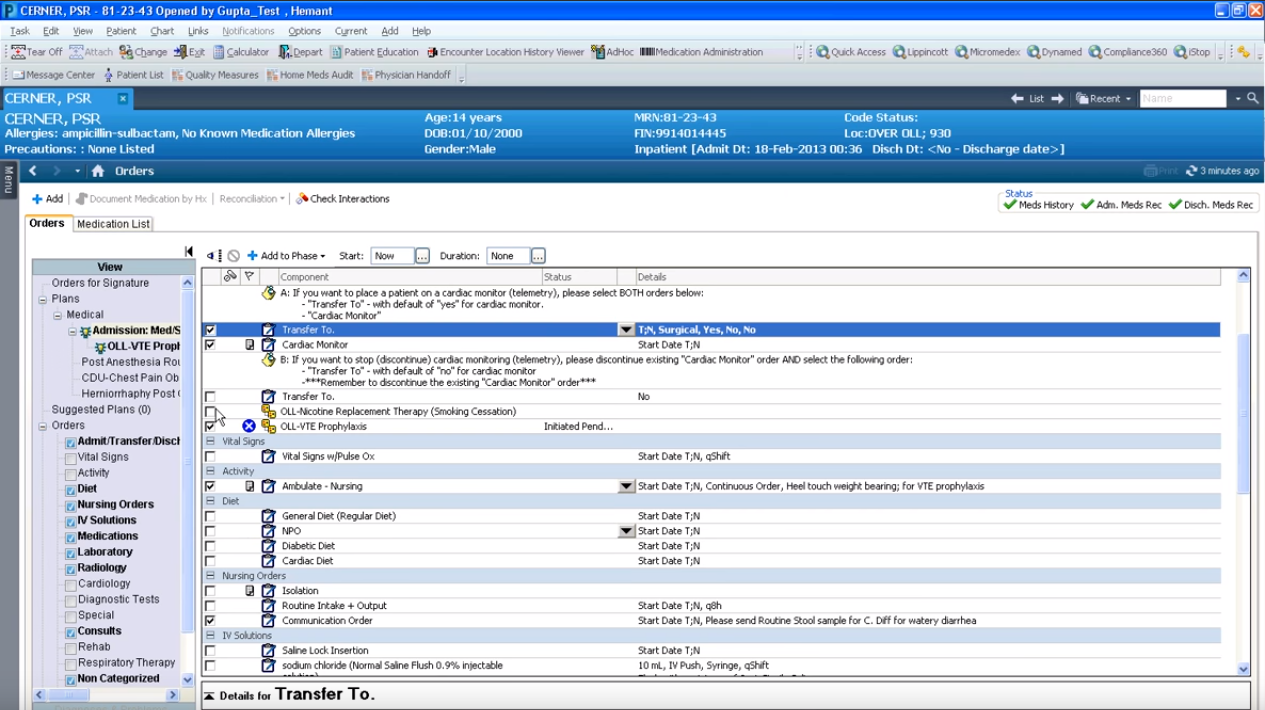Check the Vital Signs w/Pulse Ox order
The height and width of the screenshot is (710, 1265).
pos(210,457)
